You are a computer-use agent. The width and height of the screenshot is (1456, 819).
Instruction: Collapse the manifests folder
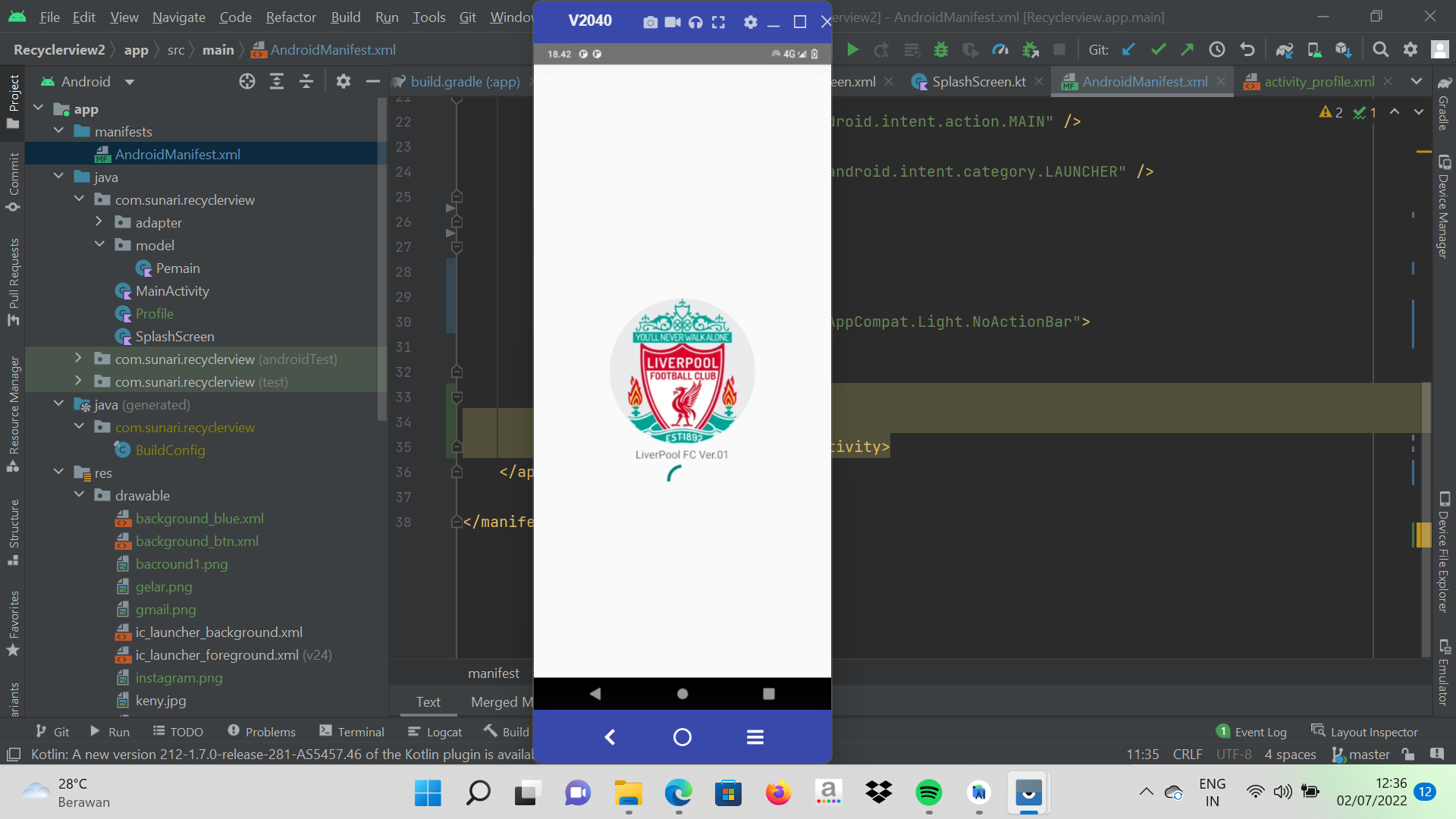58,131
